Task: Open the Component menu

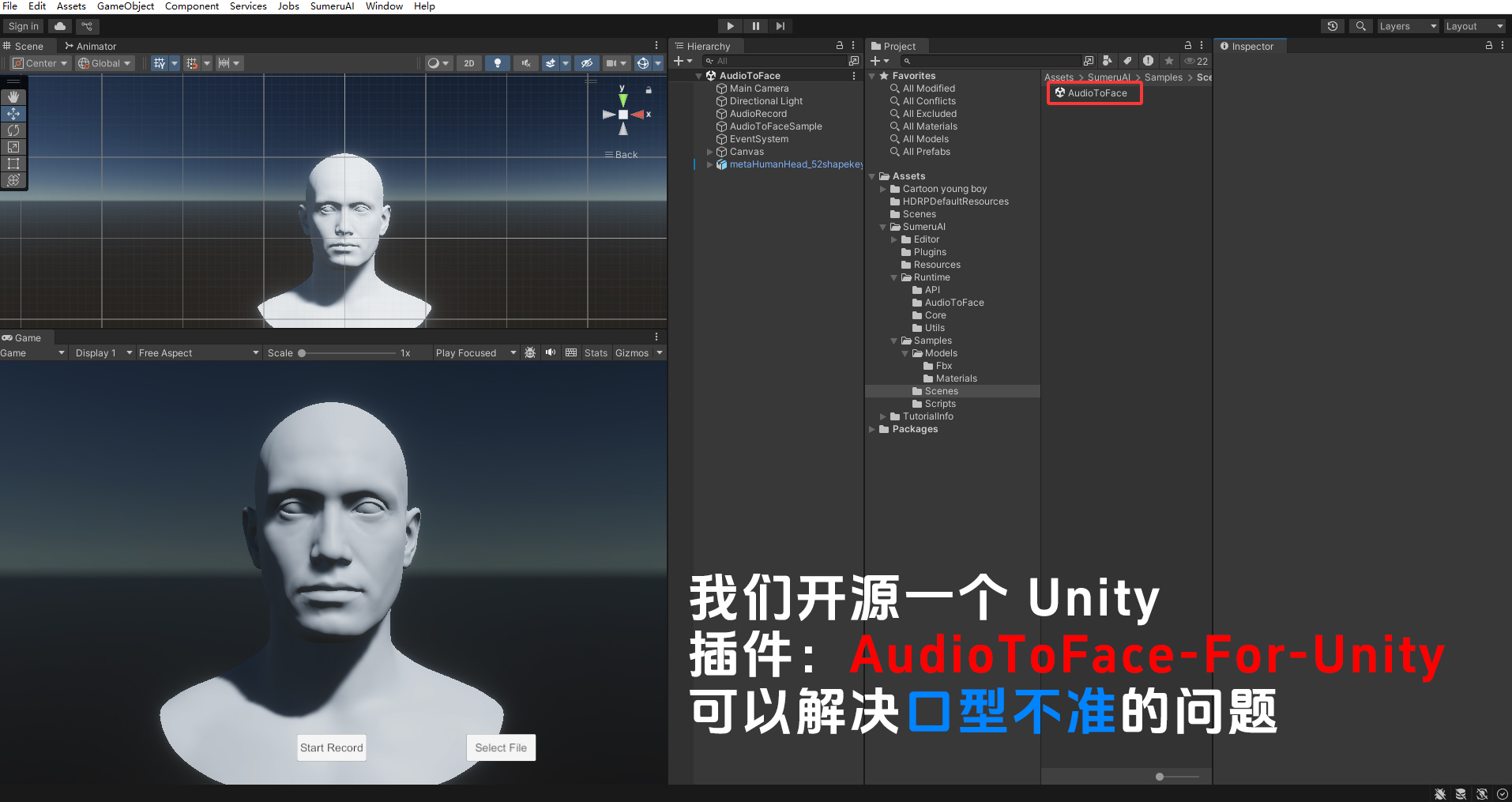Action: (x=192, y=6)
